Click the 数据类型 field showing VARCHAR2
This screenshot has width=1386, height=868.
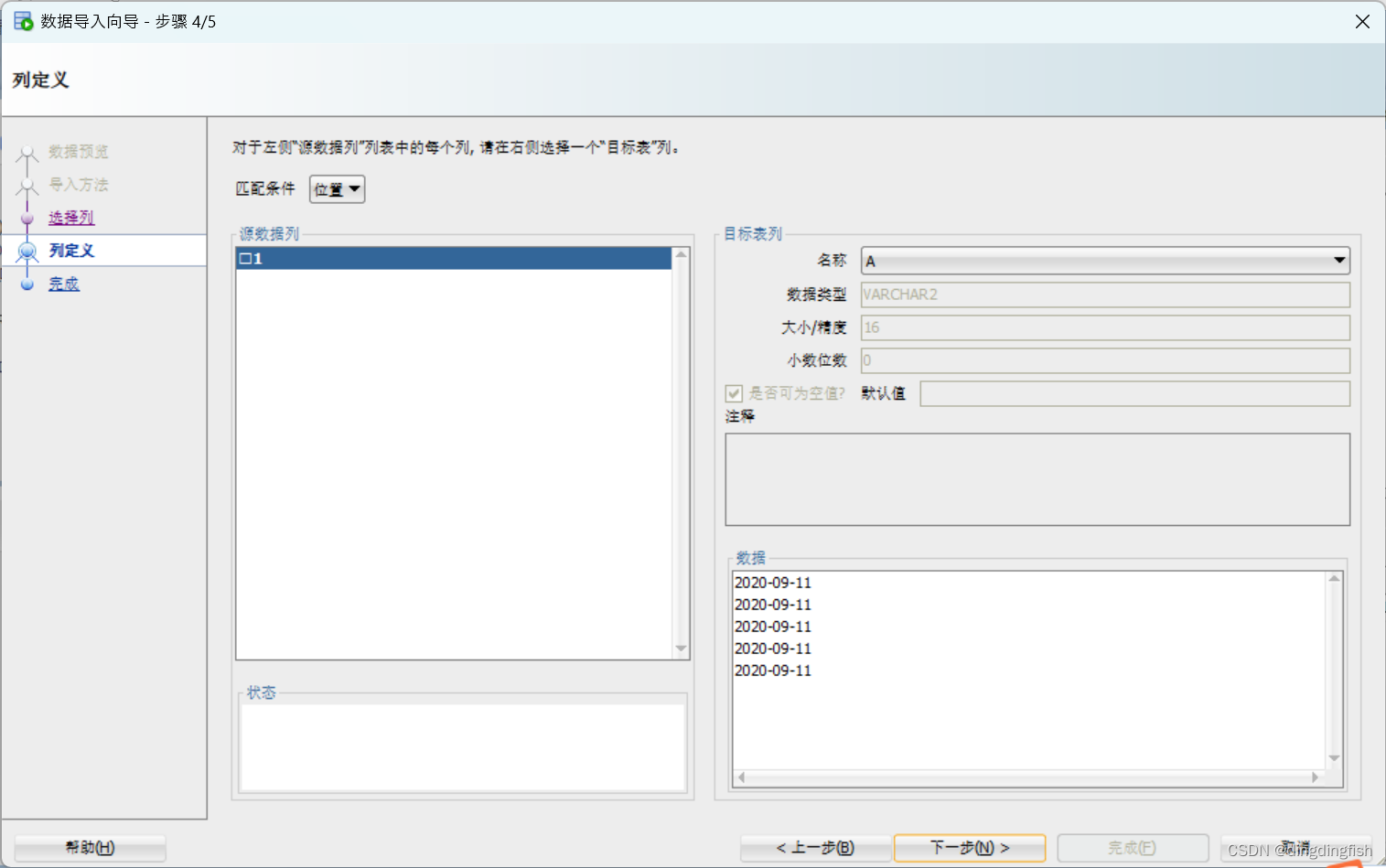[1105, 295]
